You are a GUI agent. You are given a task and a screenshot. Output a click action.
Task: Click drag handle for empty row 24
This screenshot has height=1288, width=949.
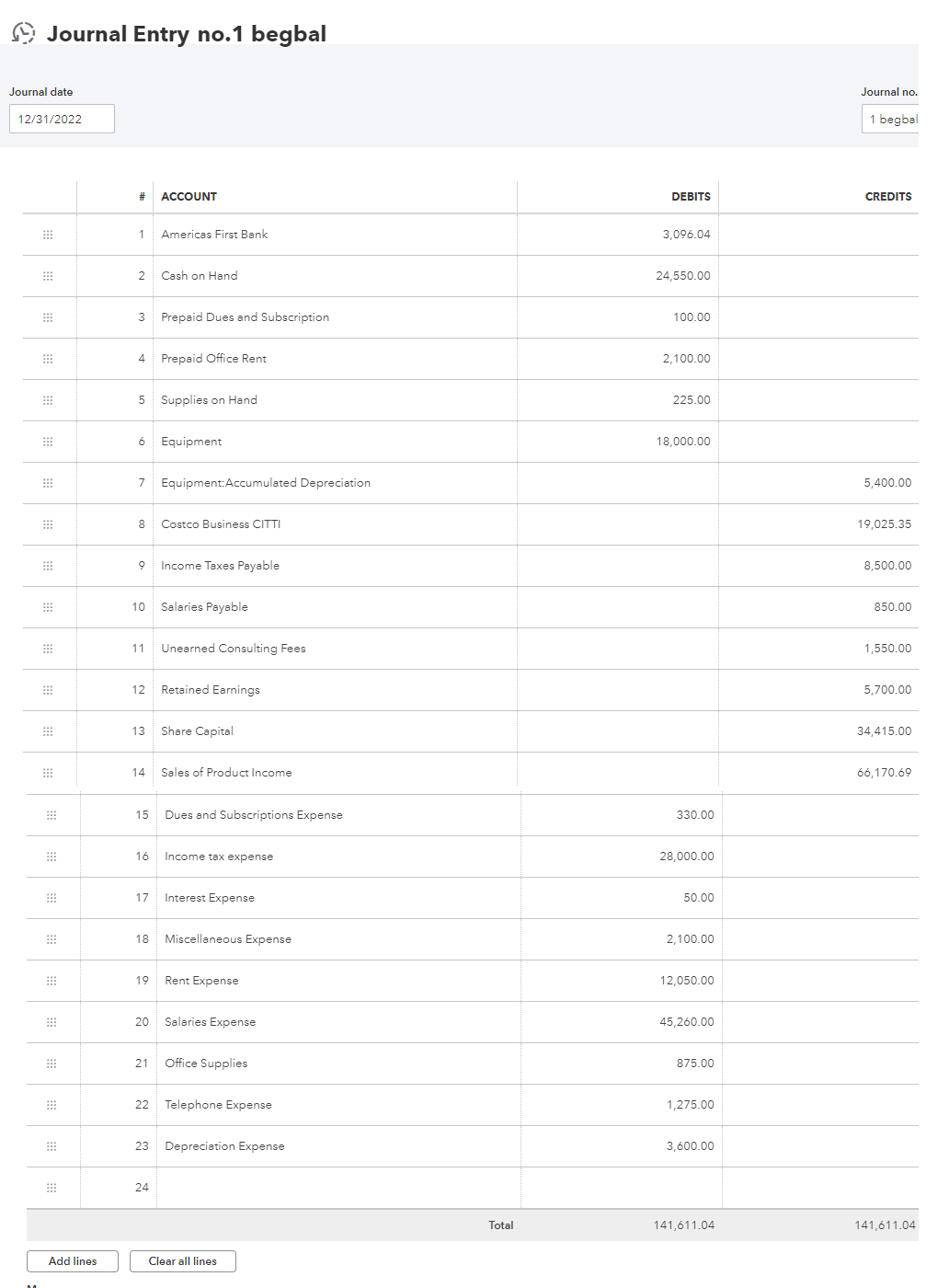pyautogui.click(x=51, y=1188)
